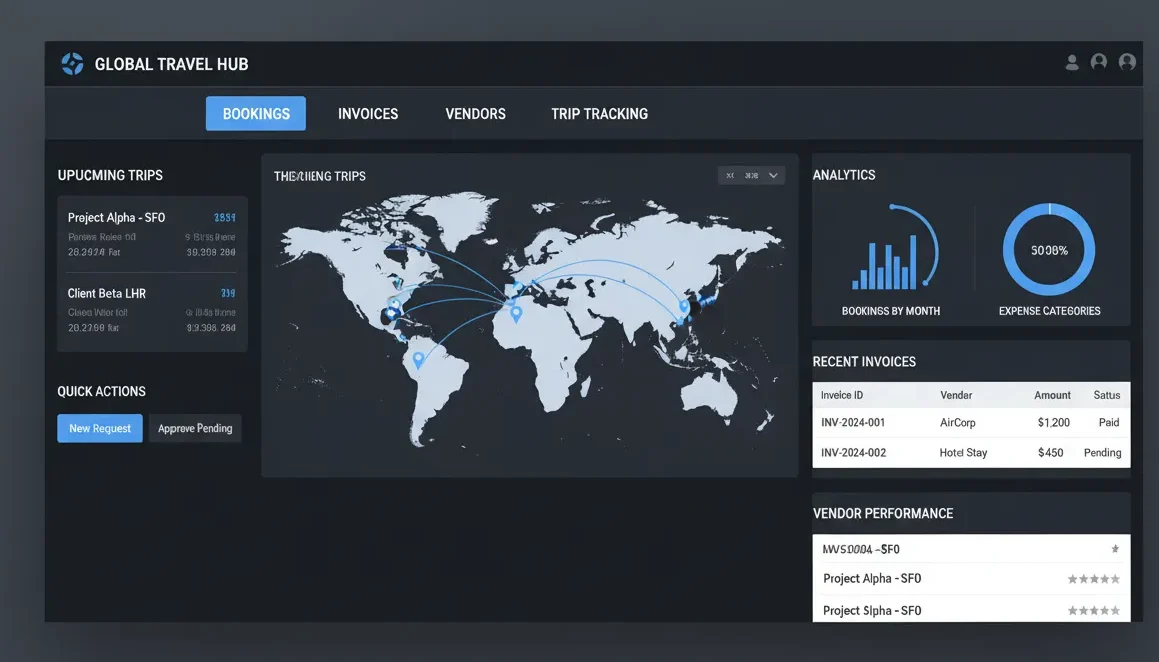Click the New Request button

pyautogui.click(x=100, y=428)
